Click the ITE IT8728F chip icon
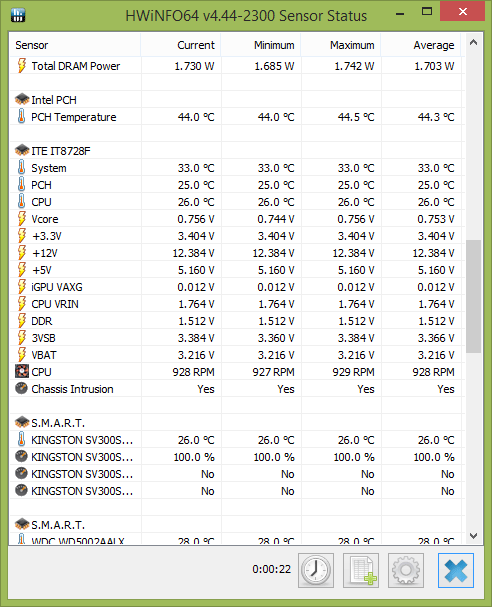 tap(22, 150)
